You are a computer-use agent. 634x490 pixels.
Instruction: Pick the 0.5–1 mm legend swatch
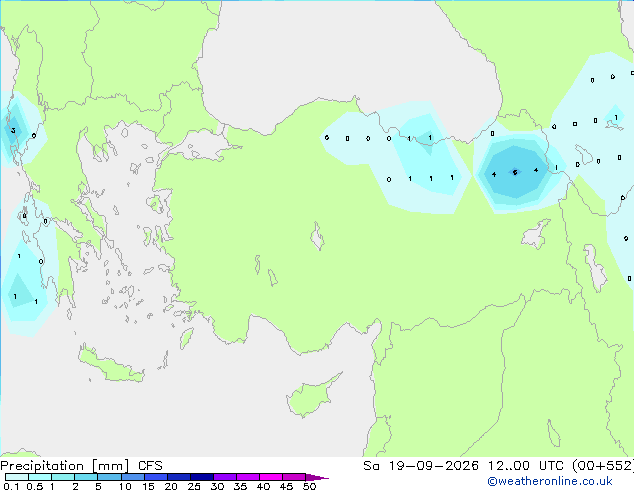point(40,477)
